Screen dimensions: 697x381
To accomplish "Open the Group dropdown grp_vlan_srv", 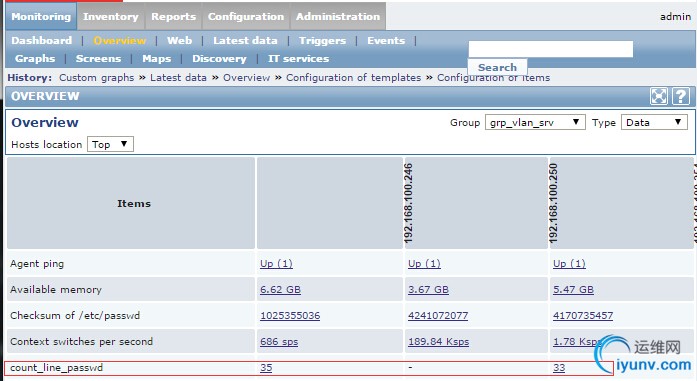I will point(535,122).
